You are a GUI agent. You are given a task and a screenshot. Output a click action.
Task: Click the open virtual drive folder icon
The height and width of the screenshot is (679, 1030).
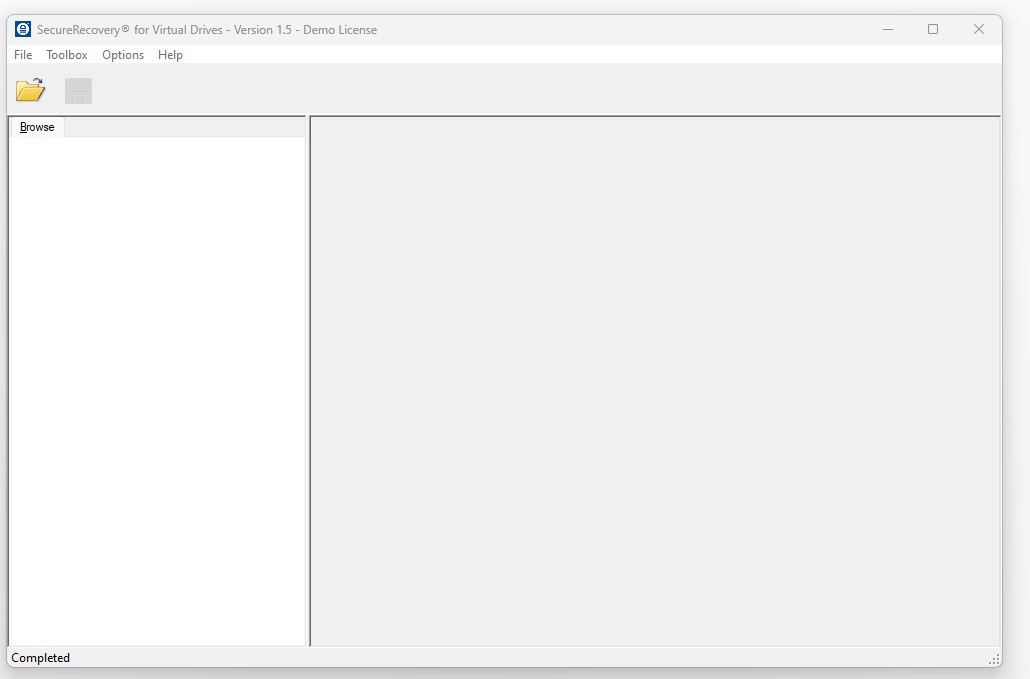click(30, 91)
